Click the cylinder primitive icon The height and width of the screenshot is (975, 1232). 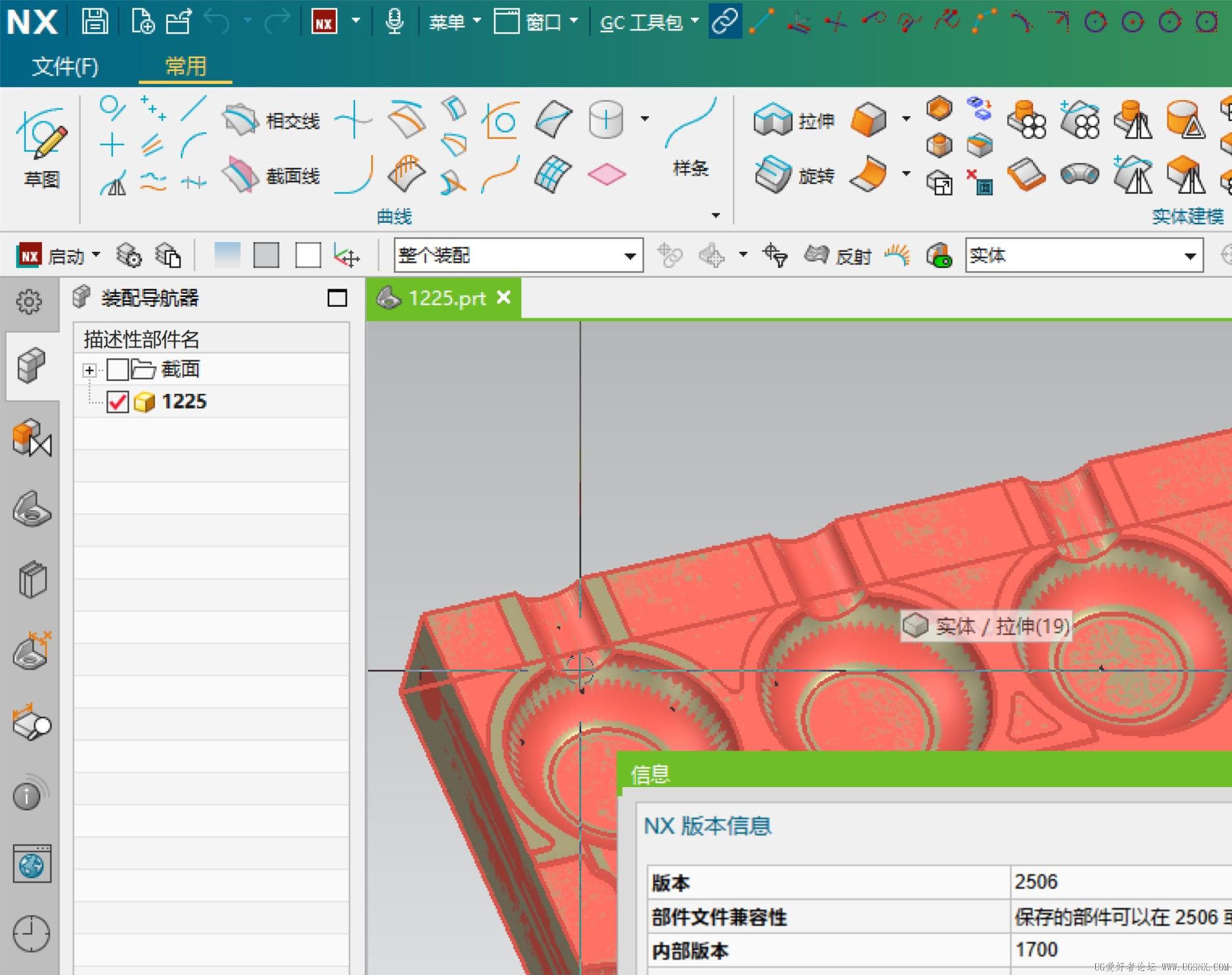[606, 119]
